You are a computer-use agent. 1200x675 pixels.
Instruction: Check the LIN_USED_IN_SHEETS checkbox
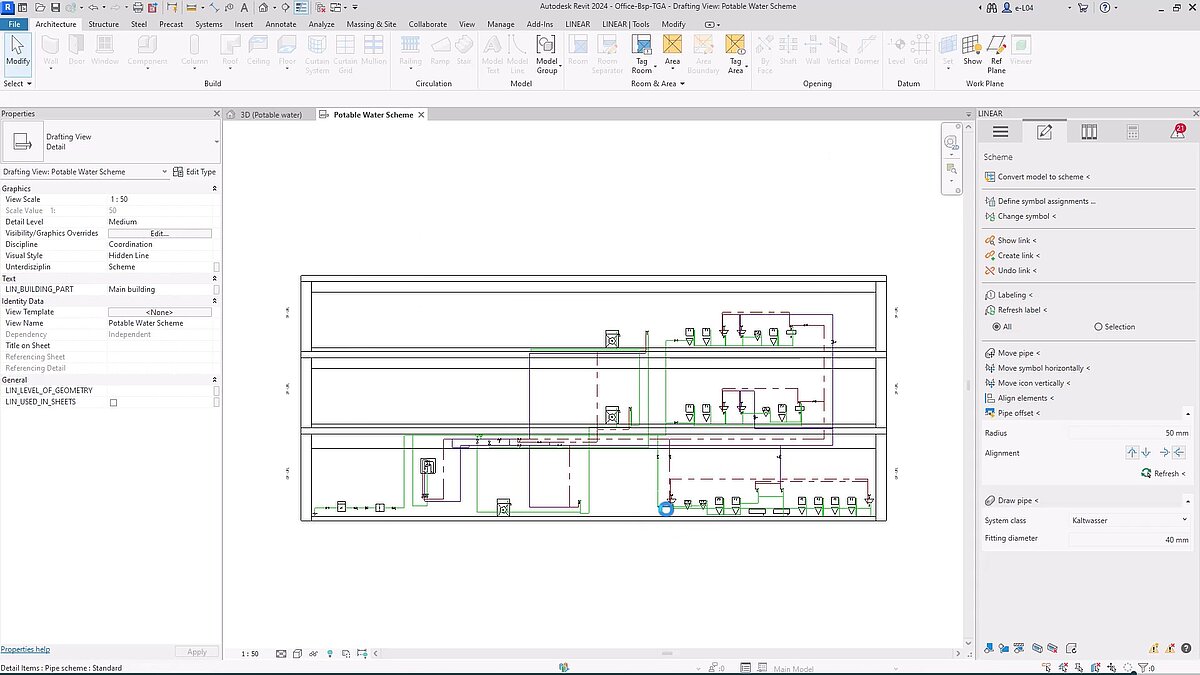tap(113, 402)
